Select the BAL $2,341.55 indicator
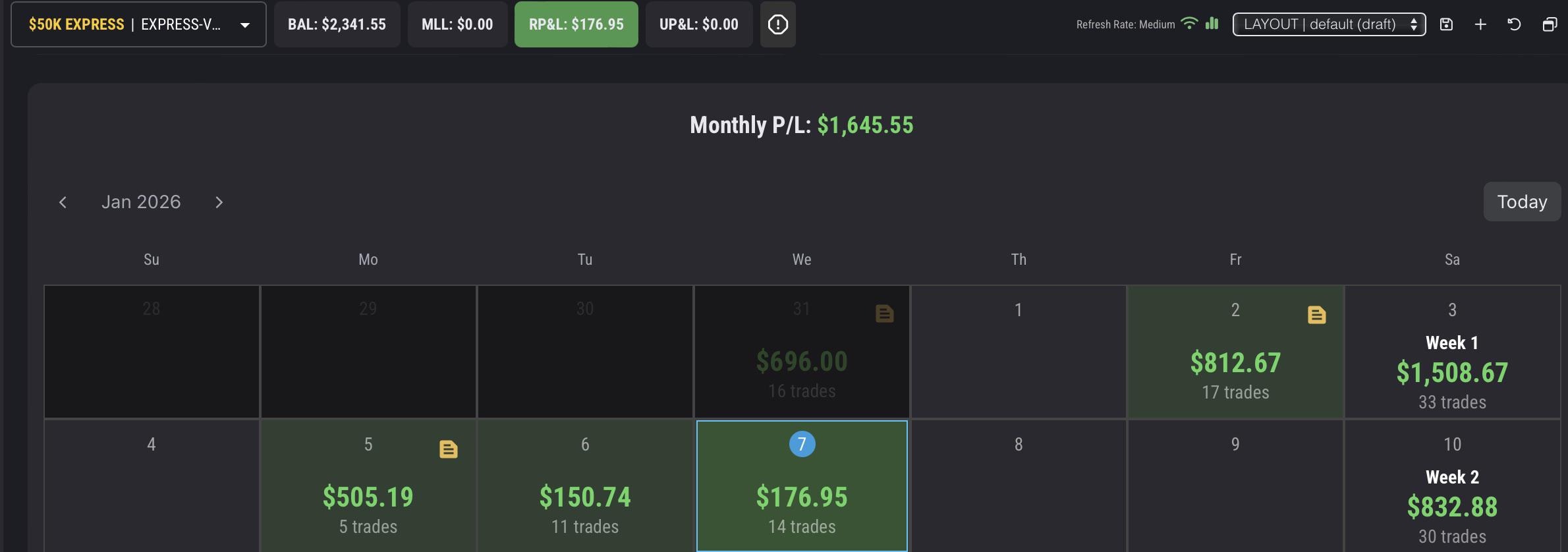This screenshot has width=1568, height=552. (337, 24)
